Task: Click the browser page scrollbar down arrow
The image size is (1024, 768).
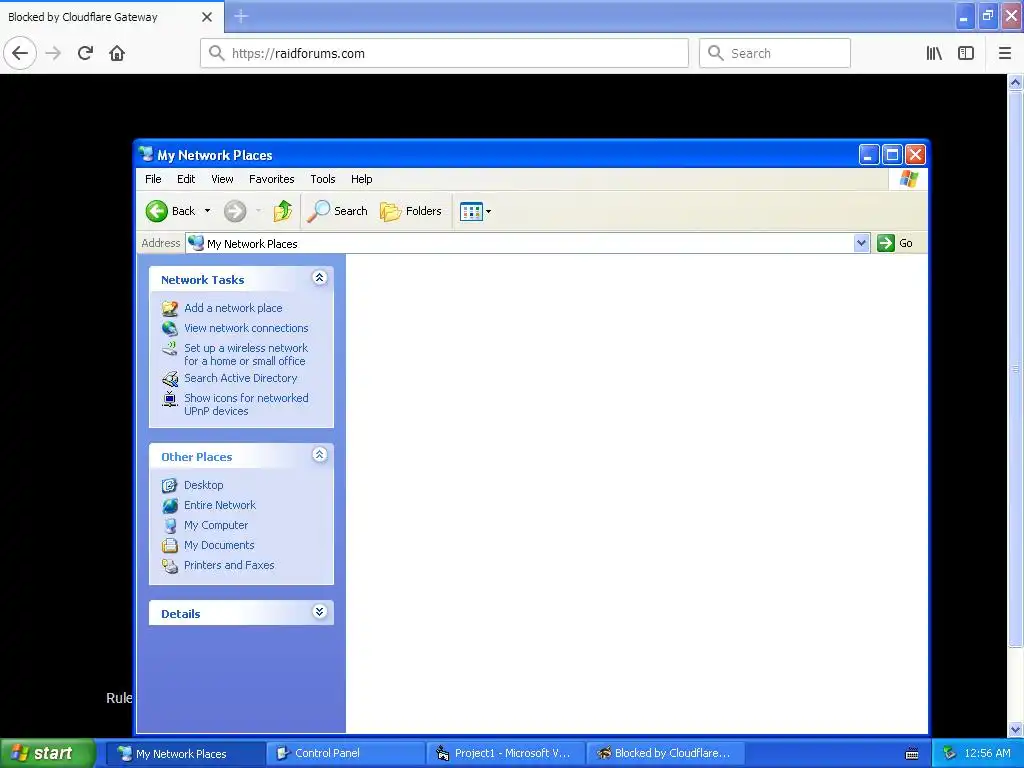Action: [x=1016, y=729]
